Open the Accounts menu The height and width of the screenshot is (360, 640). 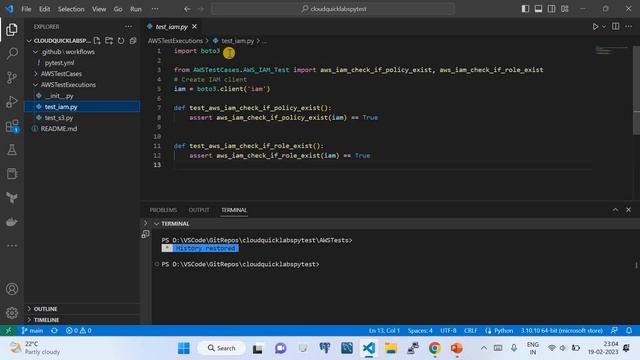(x=12, y=289)
